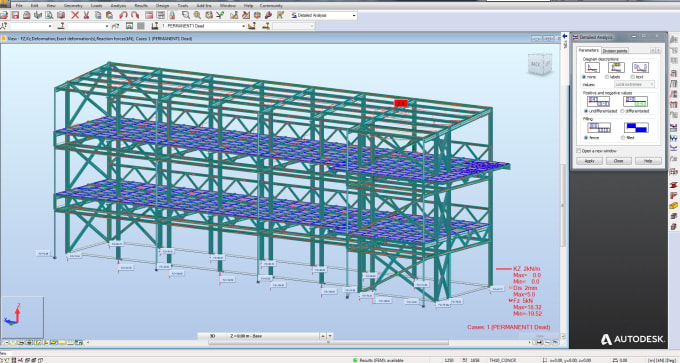Viewport: 680px width, 363px height.
Task: Click the 'text' diagram description picture
Action: click(x=641, y=67)
